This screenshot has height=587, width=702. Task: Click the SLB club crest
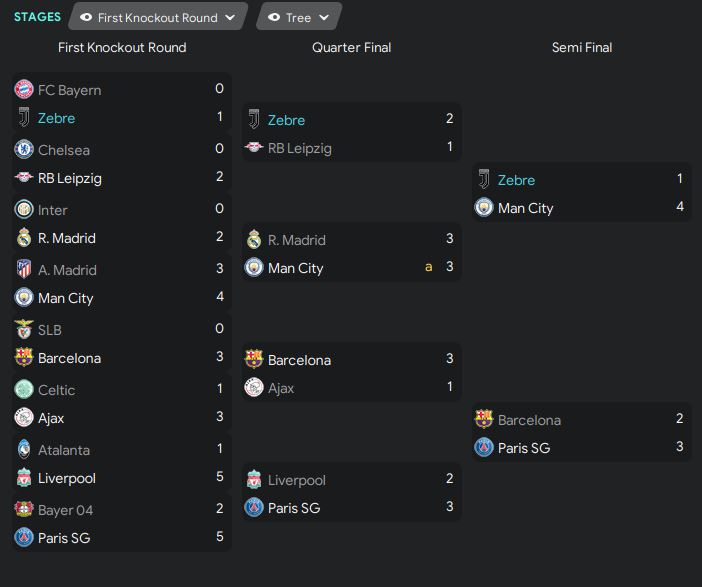(x=24, y=330)
